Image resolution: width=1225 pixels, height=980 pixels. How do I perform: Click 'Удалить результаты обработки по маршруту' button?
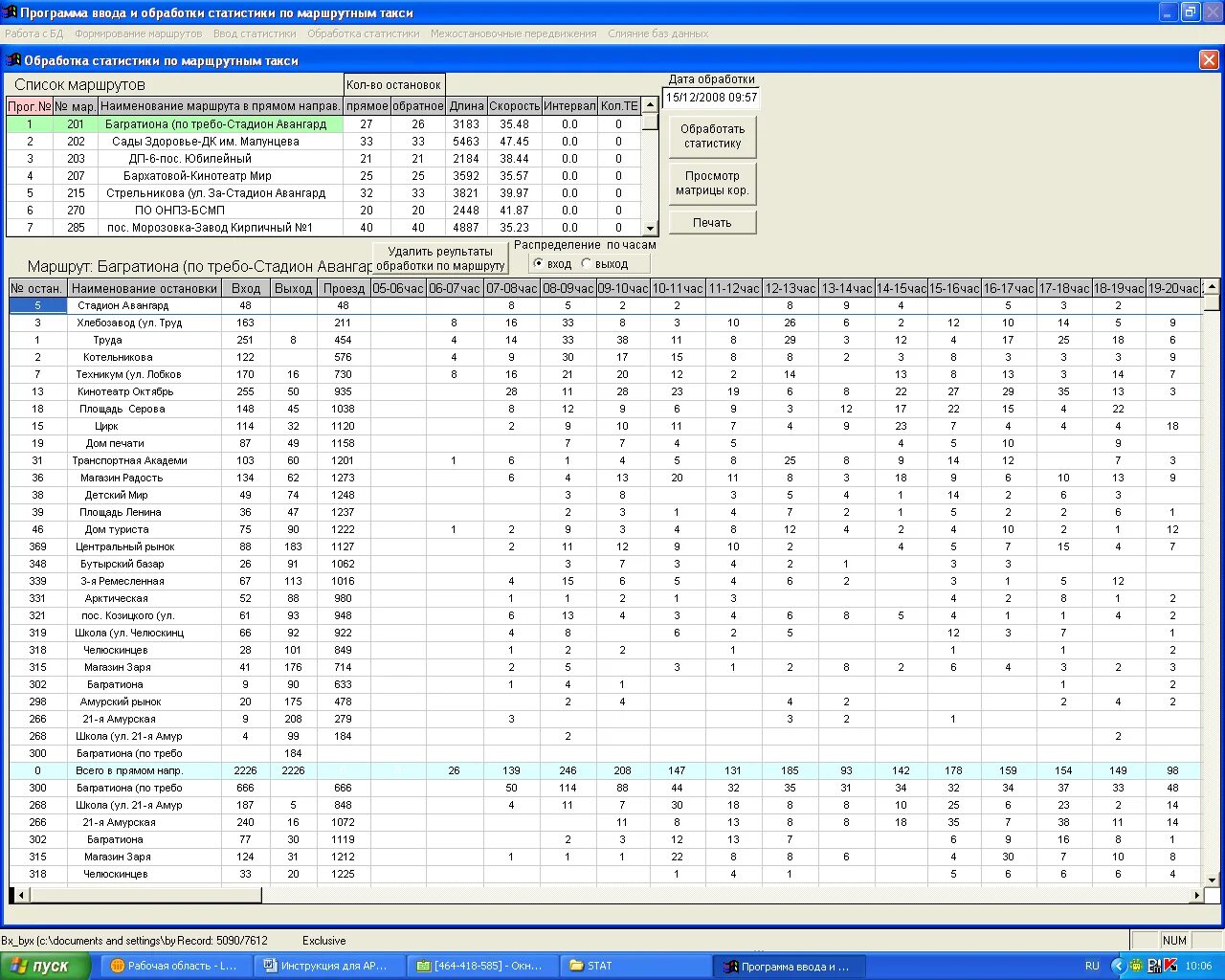pos(440,258)
